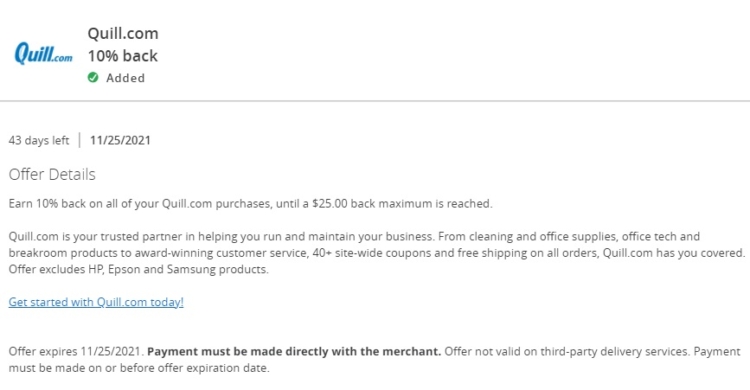Click the $25.00 back maximum amount
Viewport: 750px width, 390px height.
tap(330, 203)
